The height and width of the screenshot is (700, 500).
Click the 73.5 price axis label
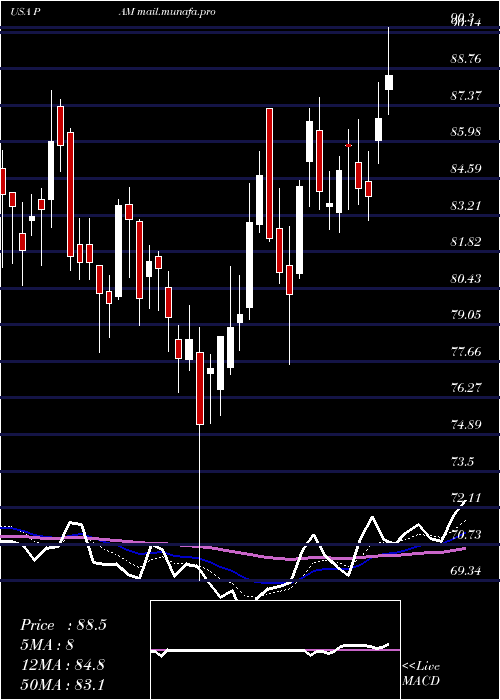pyautogui.click(x=462, y=462)
